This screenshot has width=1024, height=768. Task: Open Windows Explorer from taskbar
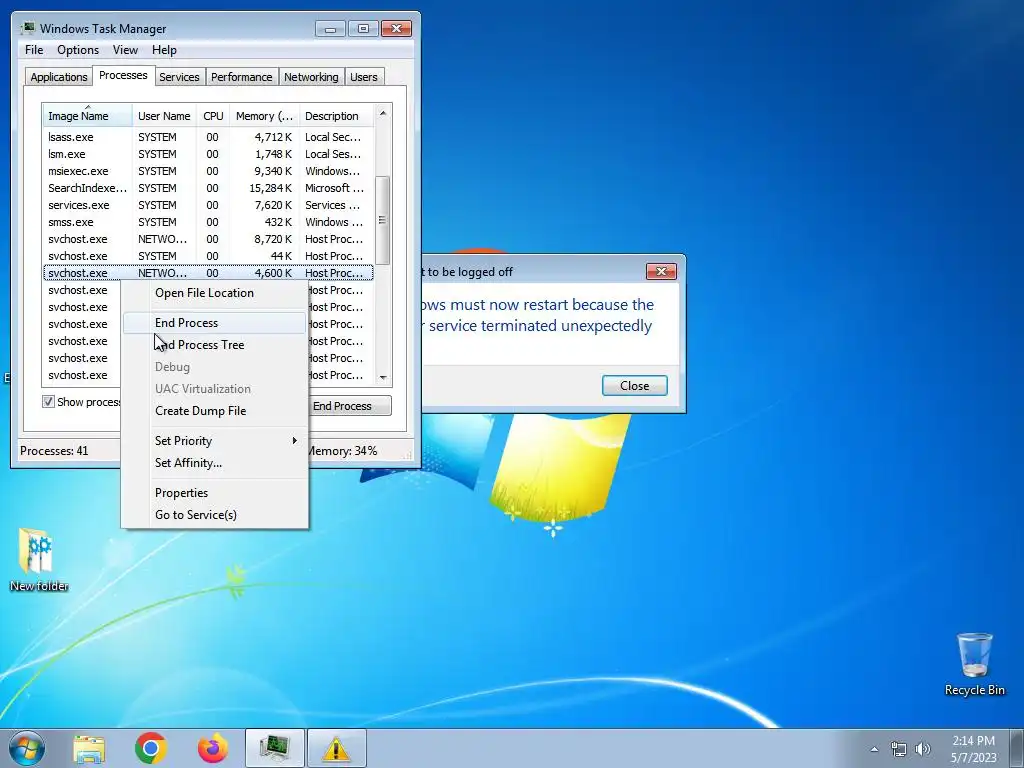tap(89, 748)
